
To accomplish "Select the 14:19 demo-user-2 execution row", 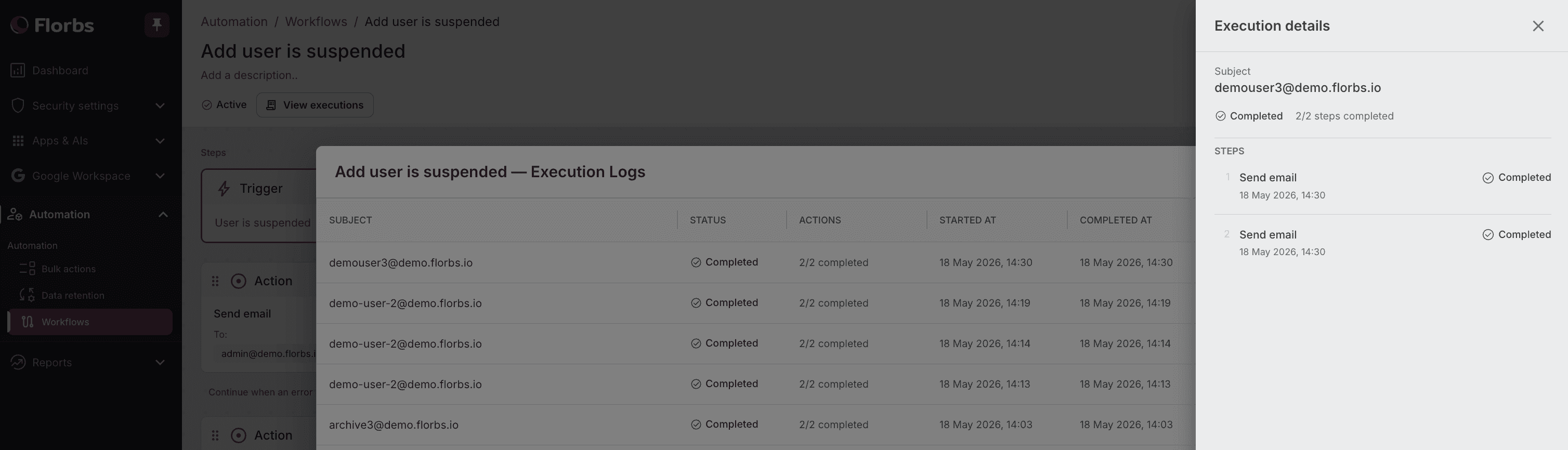I will coord(755,303).
